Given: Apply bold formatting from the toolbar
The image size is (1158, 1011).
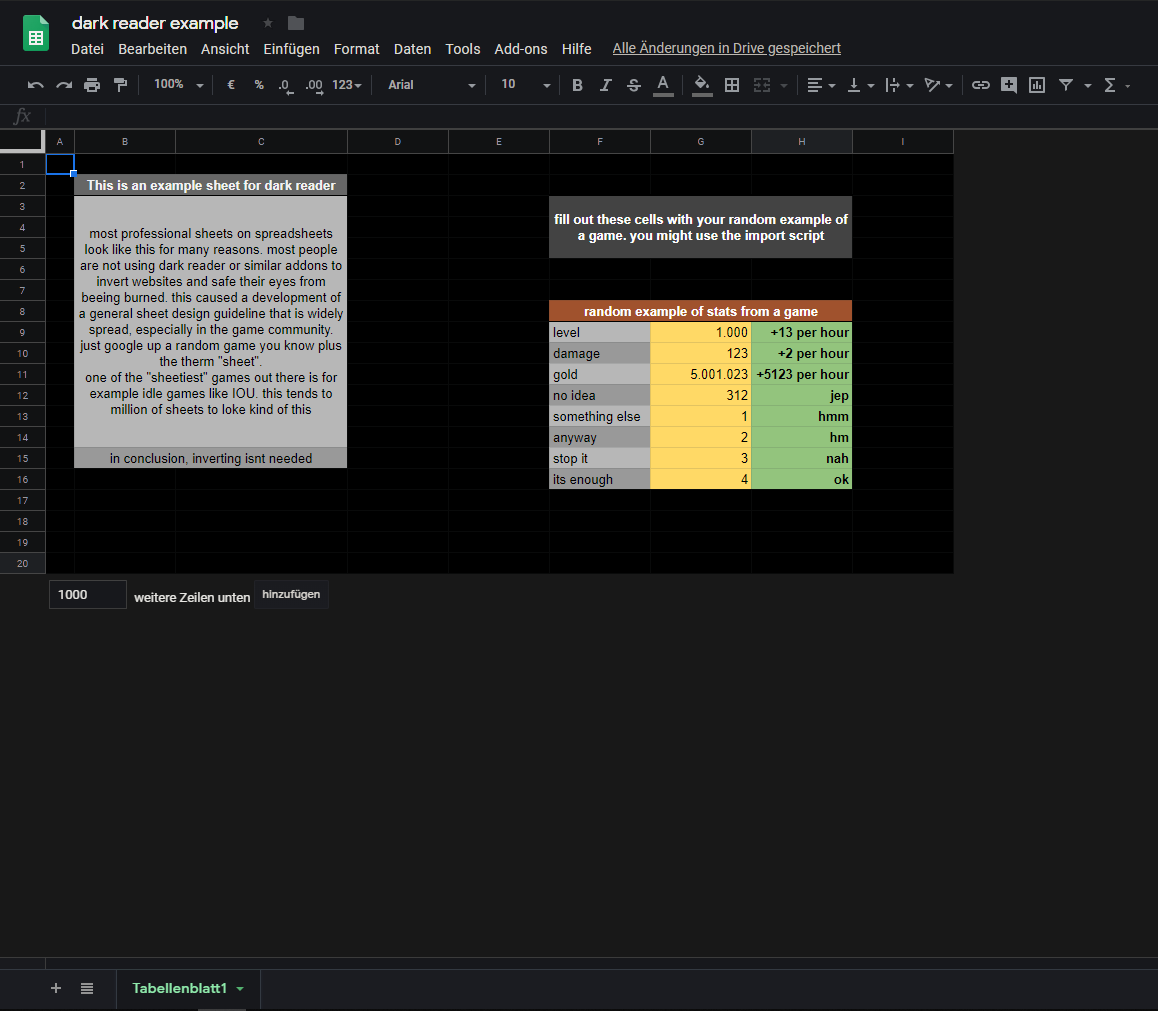Looking at the screenshot, I should tap(577, 85).
